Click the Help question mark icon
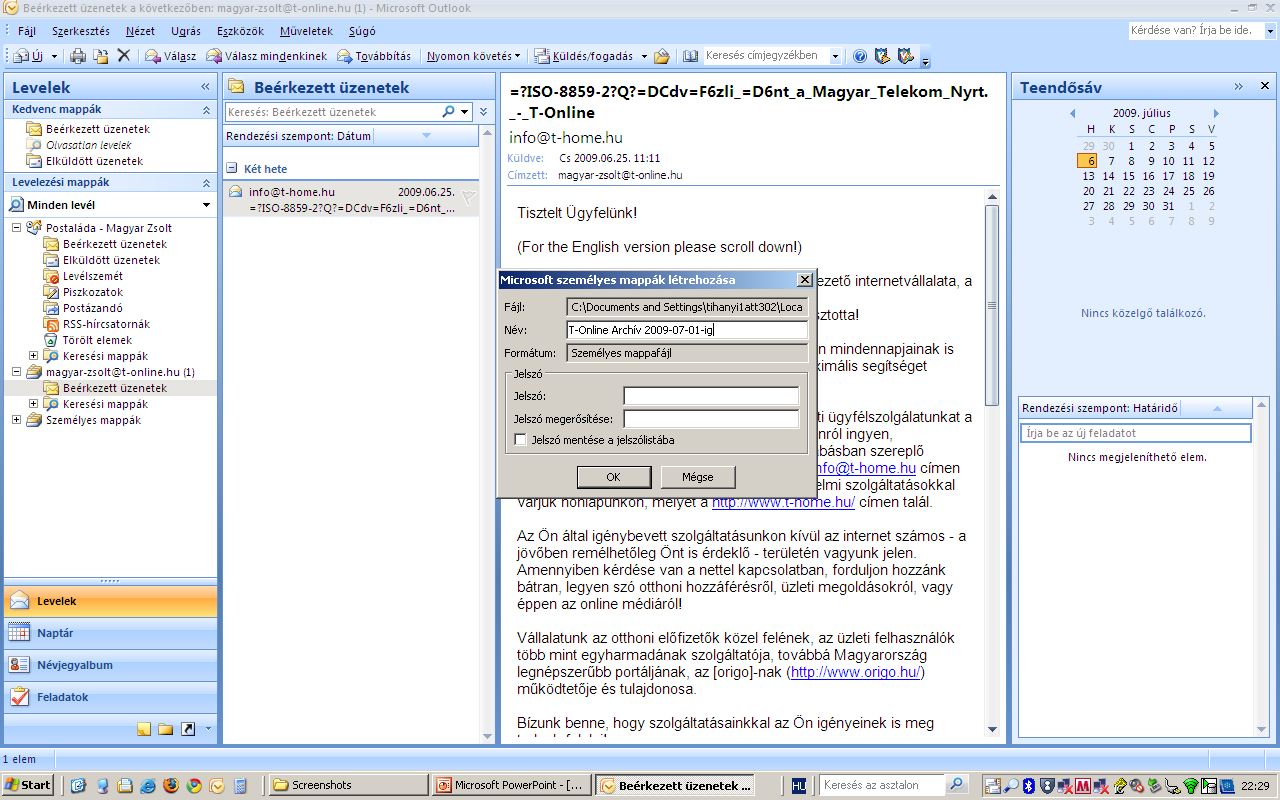This screenshot has width=1280, height=800. [x=860, y=56]
